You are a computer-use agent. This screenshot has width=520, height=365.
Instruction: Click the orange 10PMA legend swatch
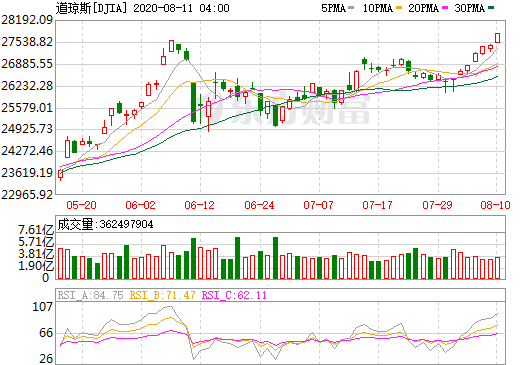pyautogui.click(x=399, y=7)
